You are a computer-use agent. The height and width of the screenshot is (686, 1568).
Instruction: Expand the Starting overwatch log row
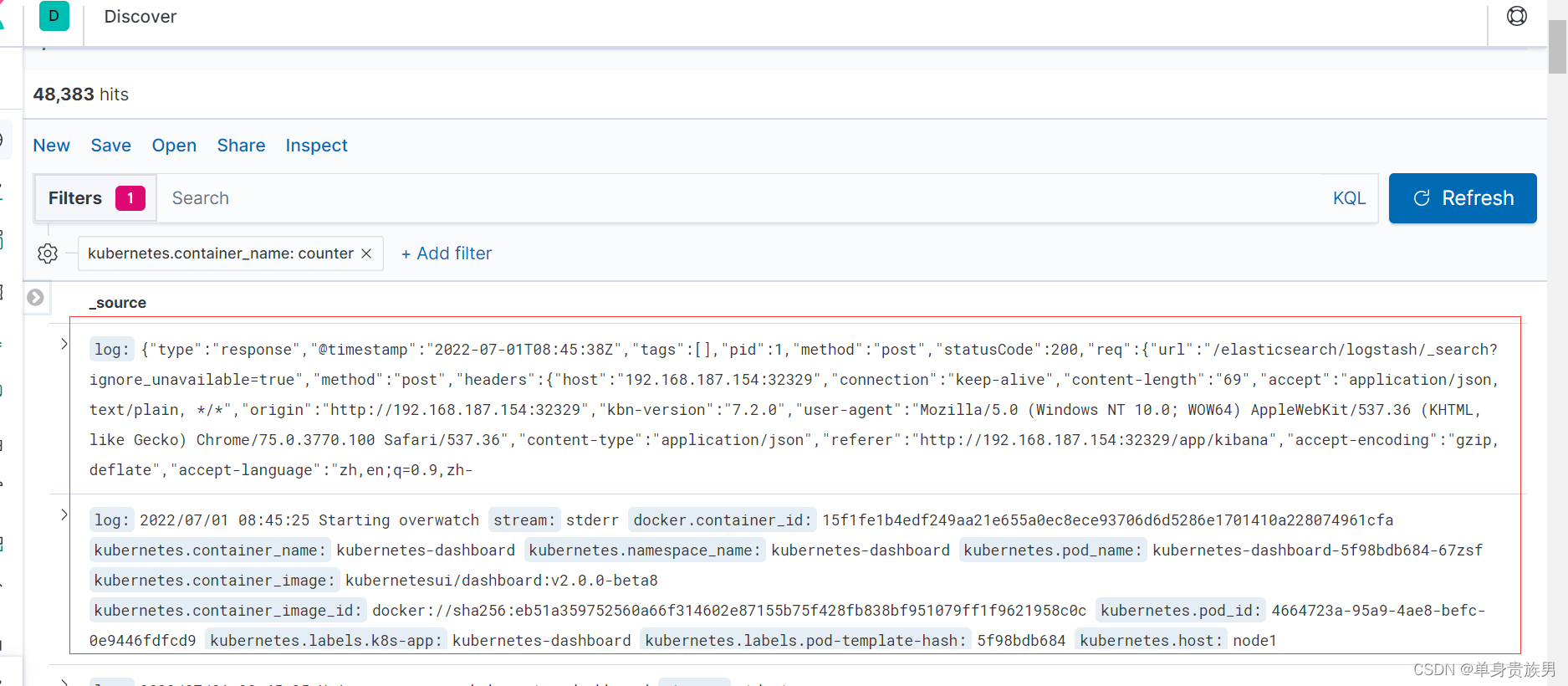[x=64, y=514]
